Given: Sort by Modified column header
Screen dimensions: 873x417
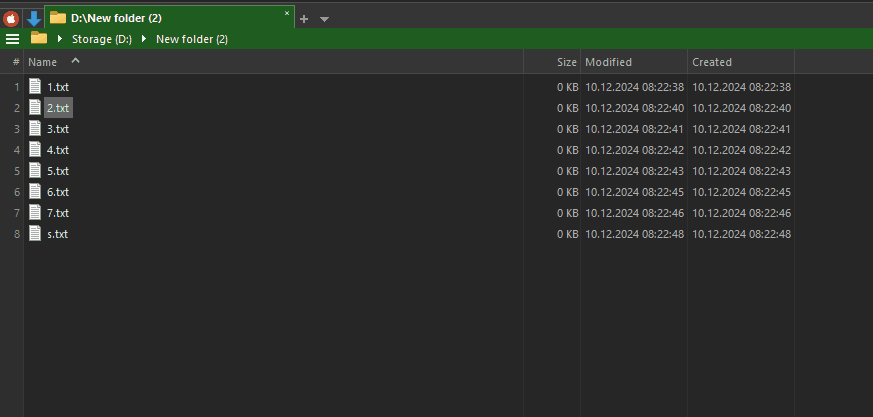Looking at the screenshot, I should click(608, 62).
